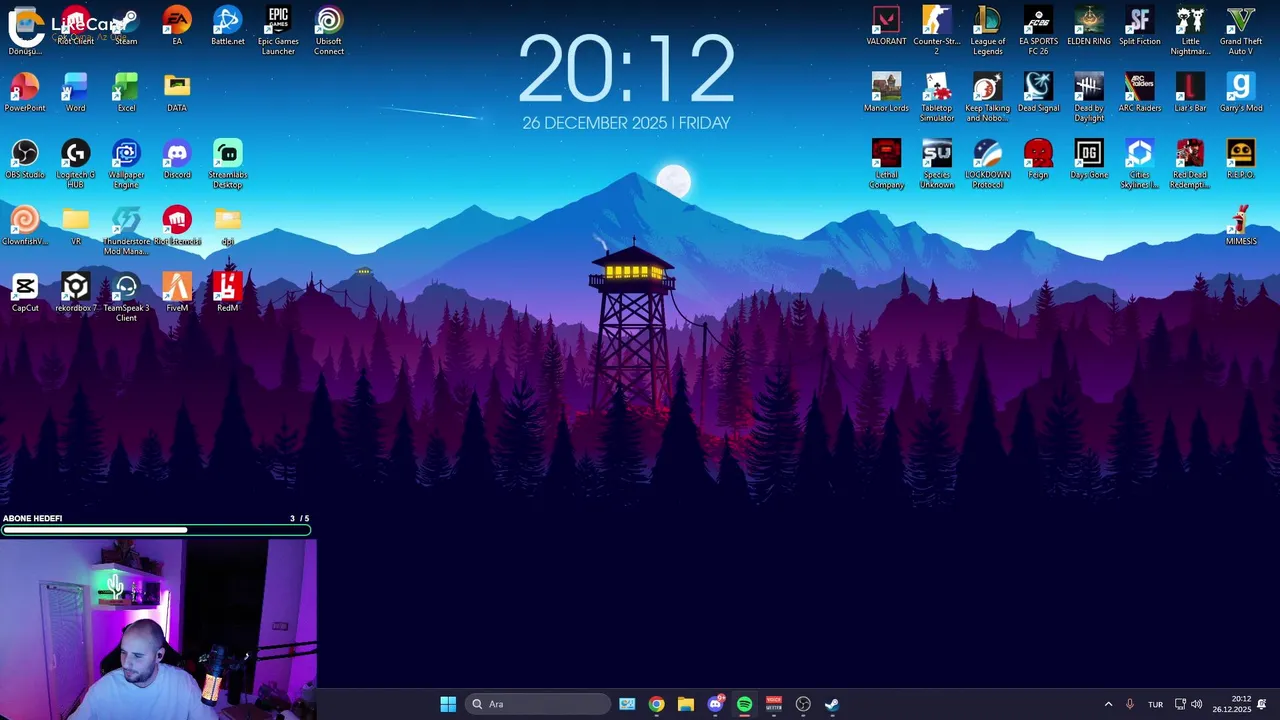Select the Dead by Daylight icon
Image resolution: width=1280 pixels, height=720 pixels.
pos(1089,97)
